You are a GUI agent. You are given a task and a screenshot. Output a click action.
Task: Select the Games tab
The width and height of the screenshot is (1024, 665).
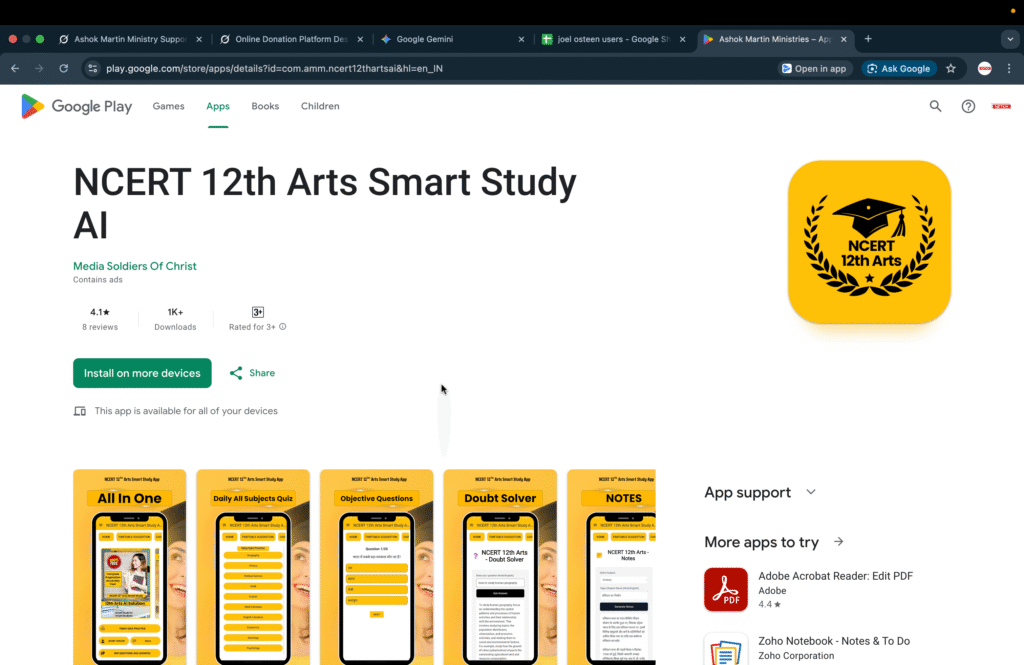(x=168, y=106)
